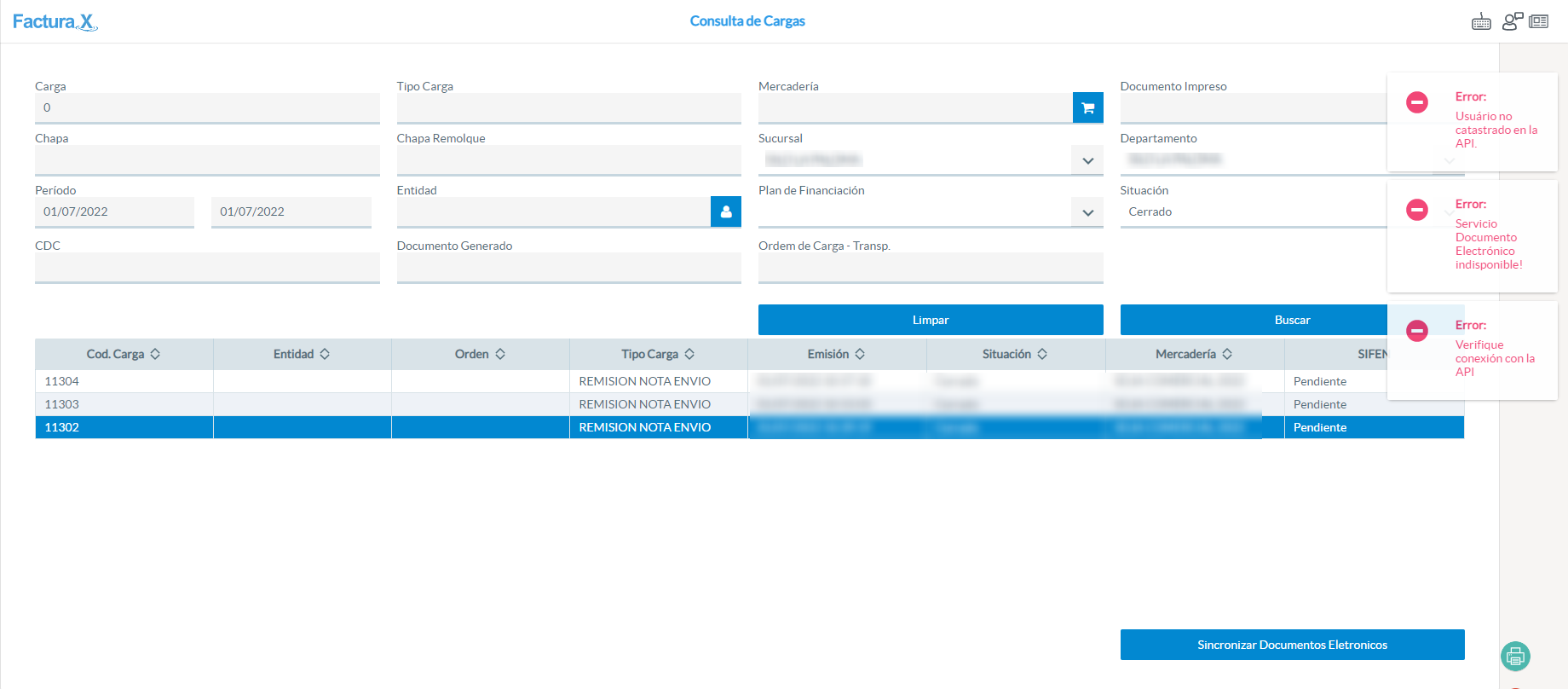Click the Factura X logo

pyautogui.click(x=55, y=22)
